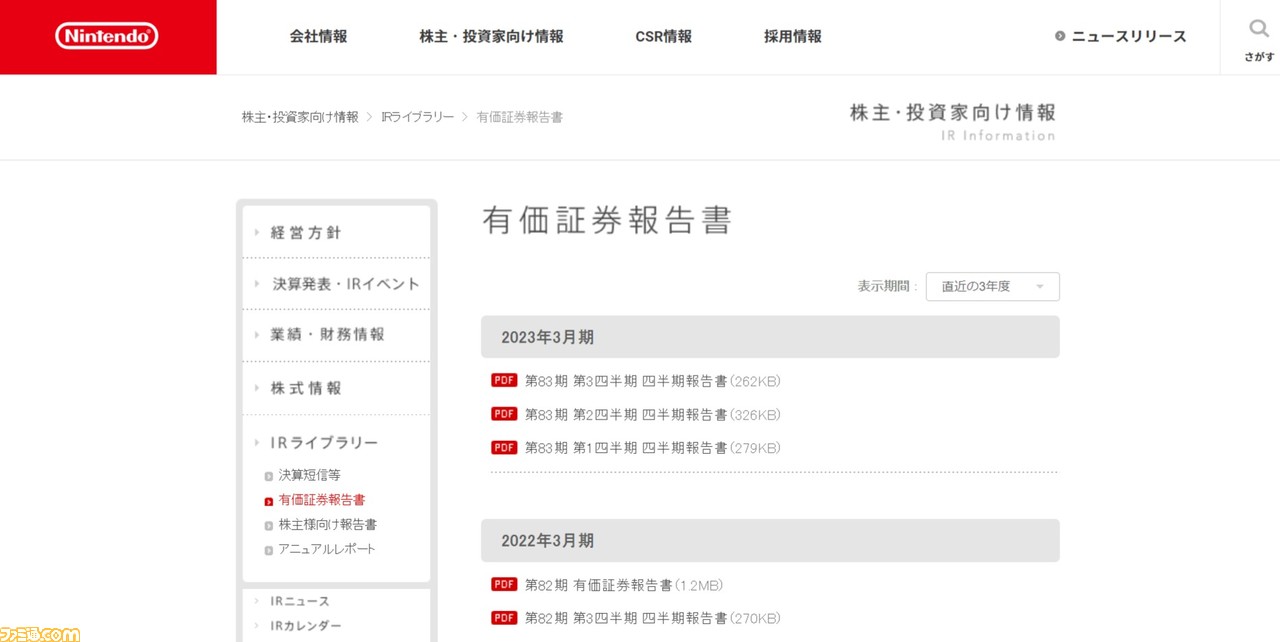
Task: Click PDF icon for 第83期 第1四半期 report
Action: pyautogui.click(x=504, y=447)
